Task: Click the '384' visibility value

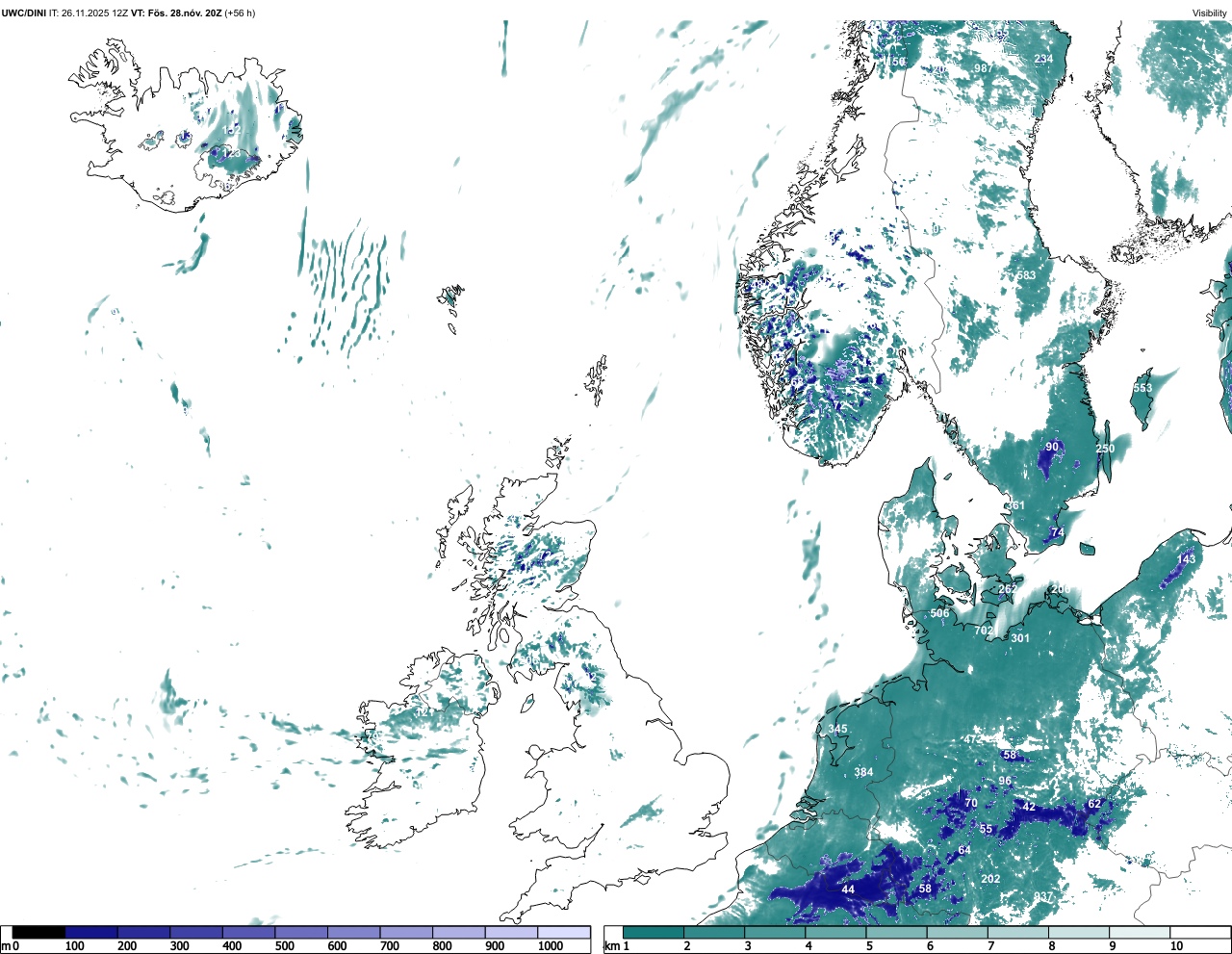Action: point(863,772)
